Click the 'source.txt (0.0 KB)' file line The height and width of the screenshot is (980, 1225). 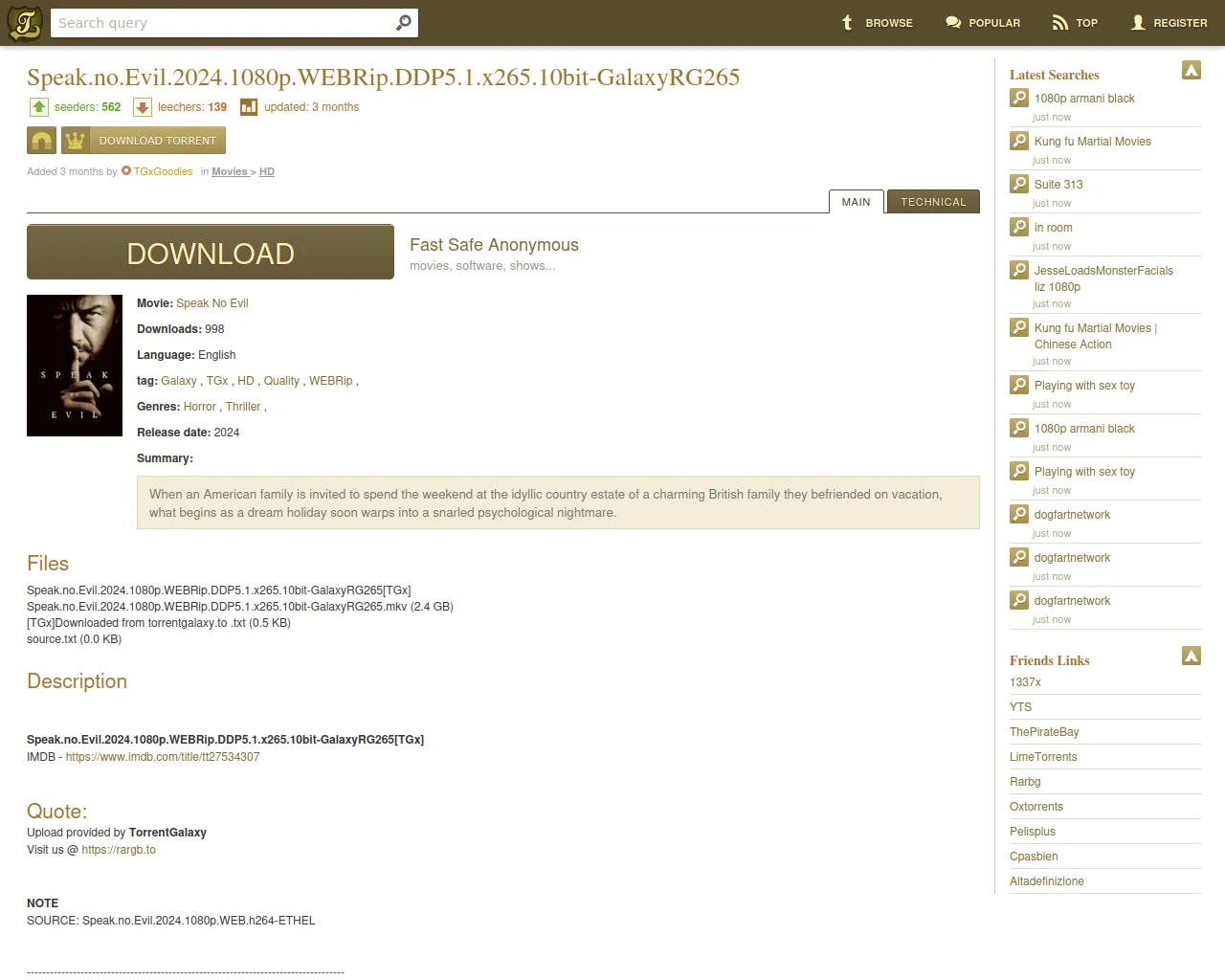74,639
